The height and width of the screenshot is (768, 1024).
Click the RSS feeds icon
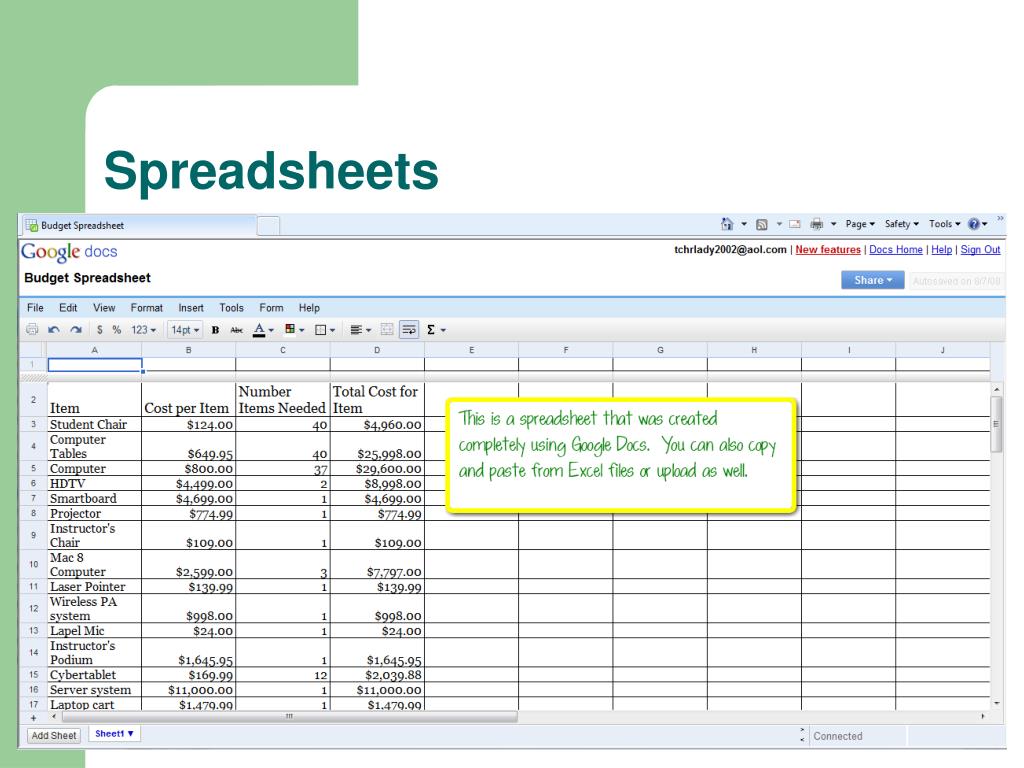[x=761, y=225]
